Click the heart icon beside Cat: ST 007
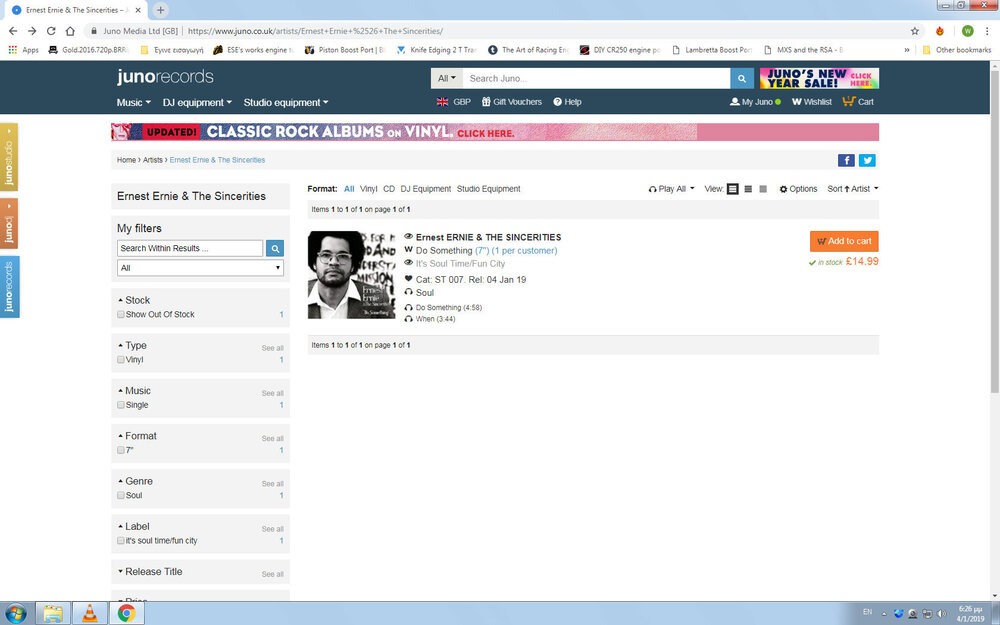The image size is (1000, 625). click(x=409, y=279)
